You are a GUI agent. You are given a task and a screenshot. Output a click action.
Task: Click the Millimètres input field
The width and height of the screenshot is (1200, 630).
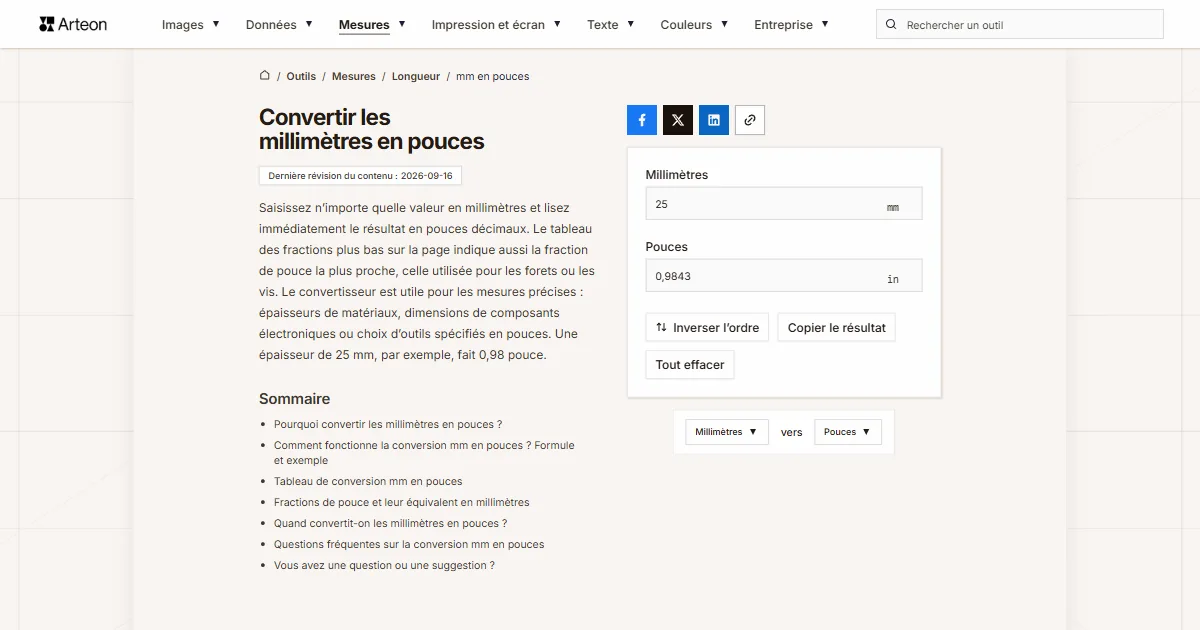click(x=784, y=204)
